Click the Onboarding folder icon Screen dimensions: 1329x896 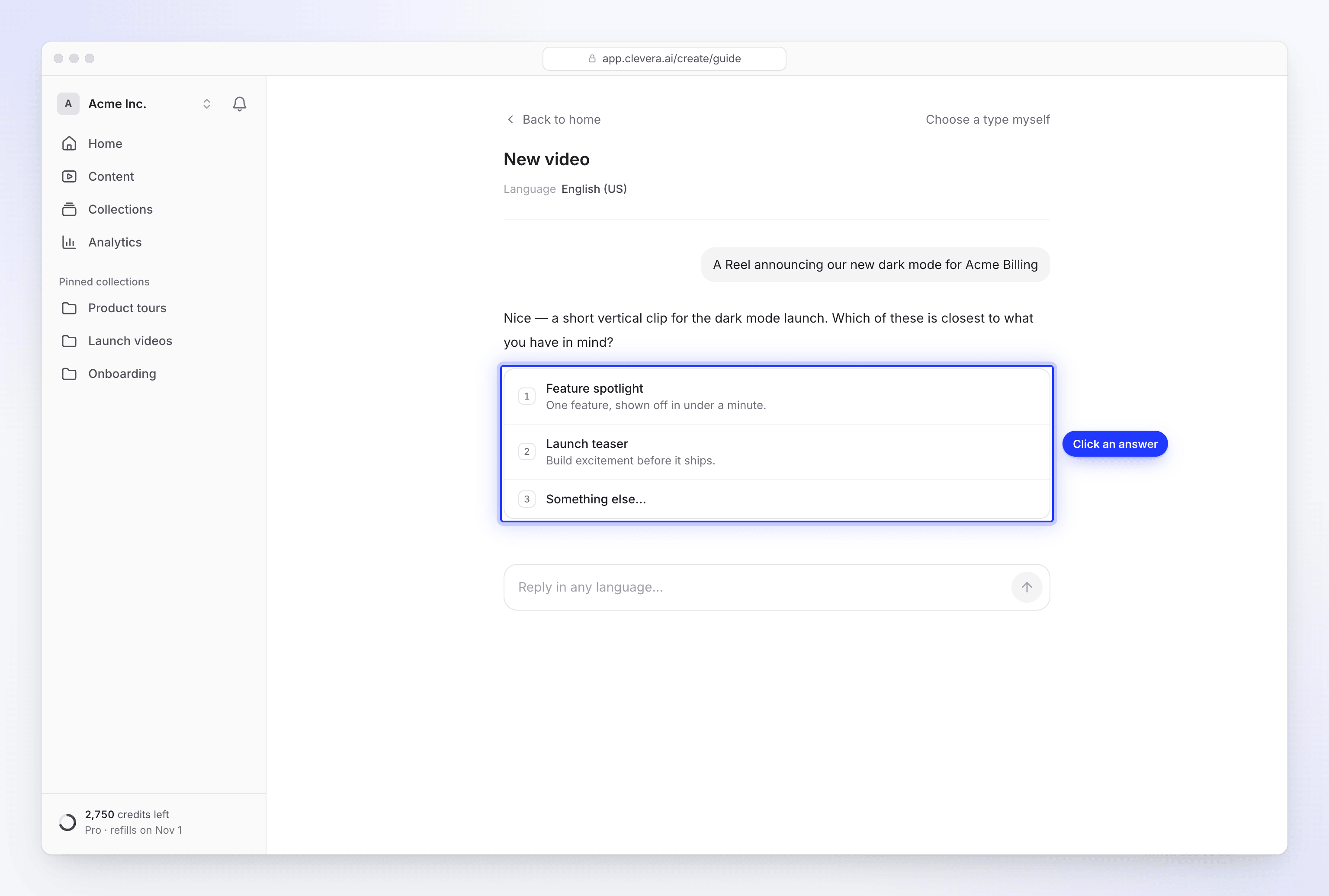[x=69, y=374]
